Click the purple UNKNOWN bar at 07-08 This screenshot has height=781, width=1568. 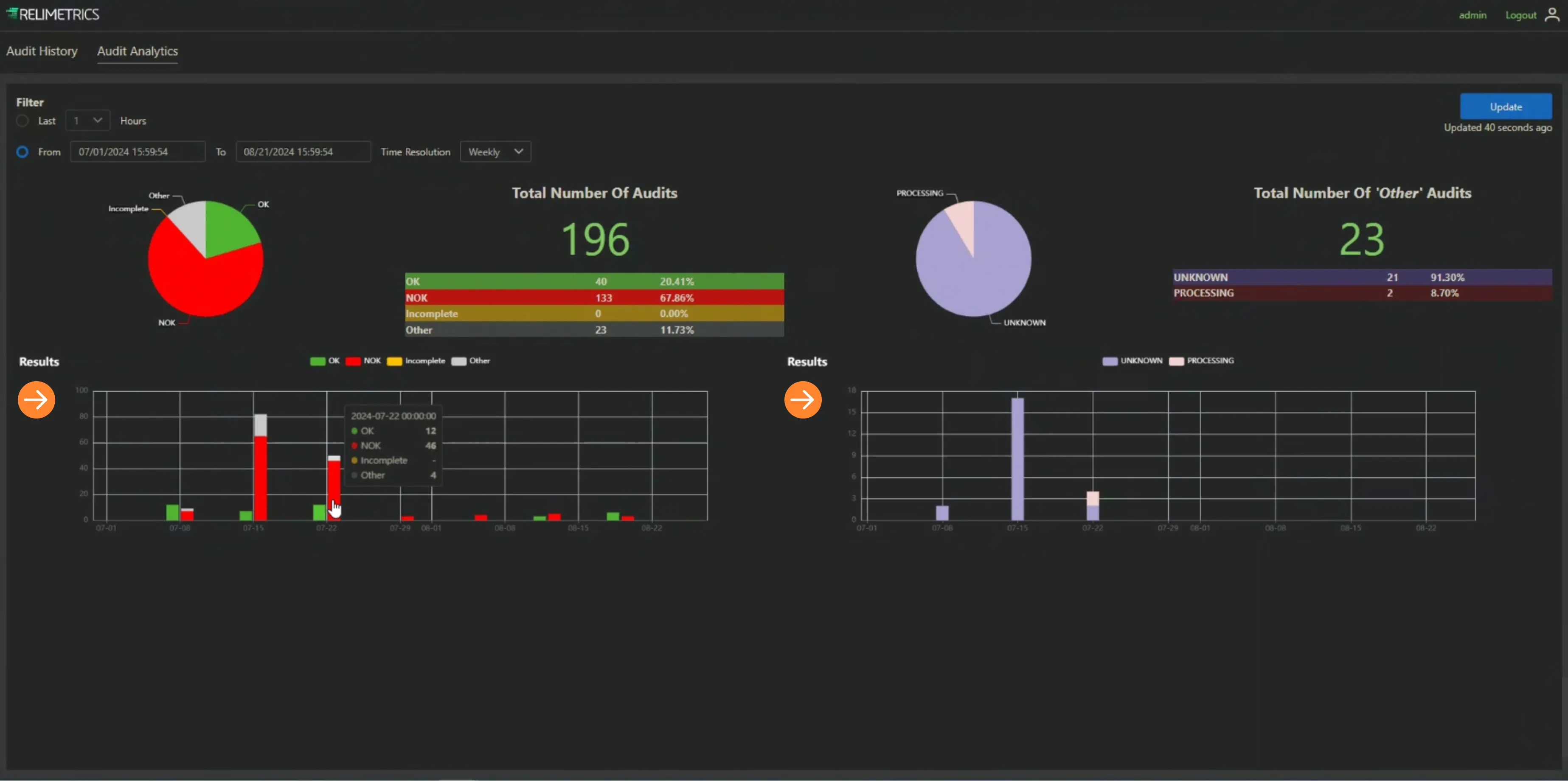[942, 513]
